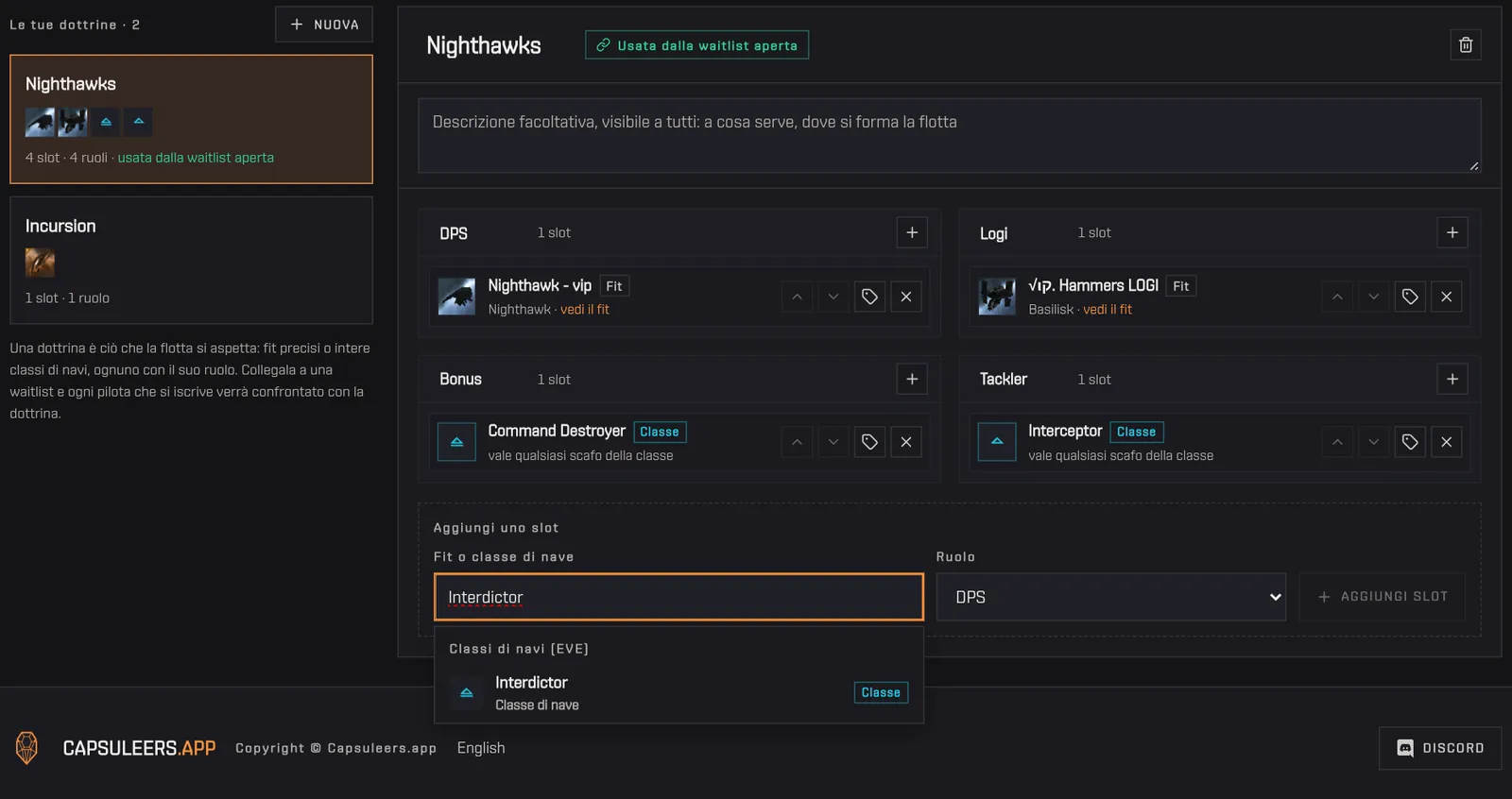Open 'vedi il fit' for Nighthawk

point(585,310)
